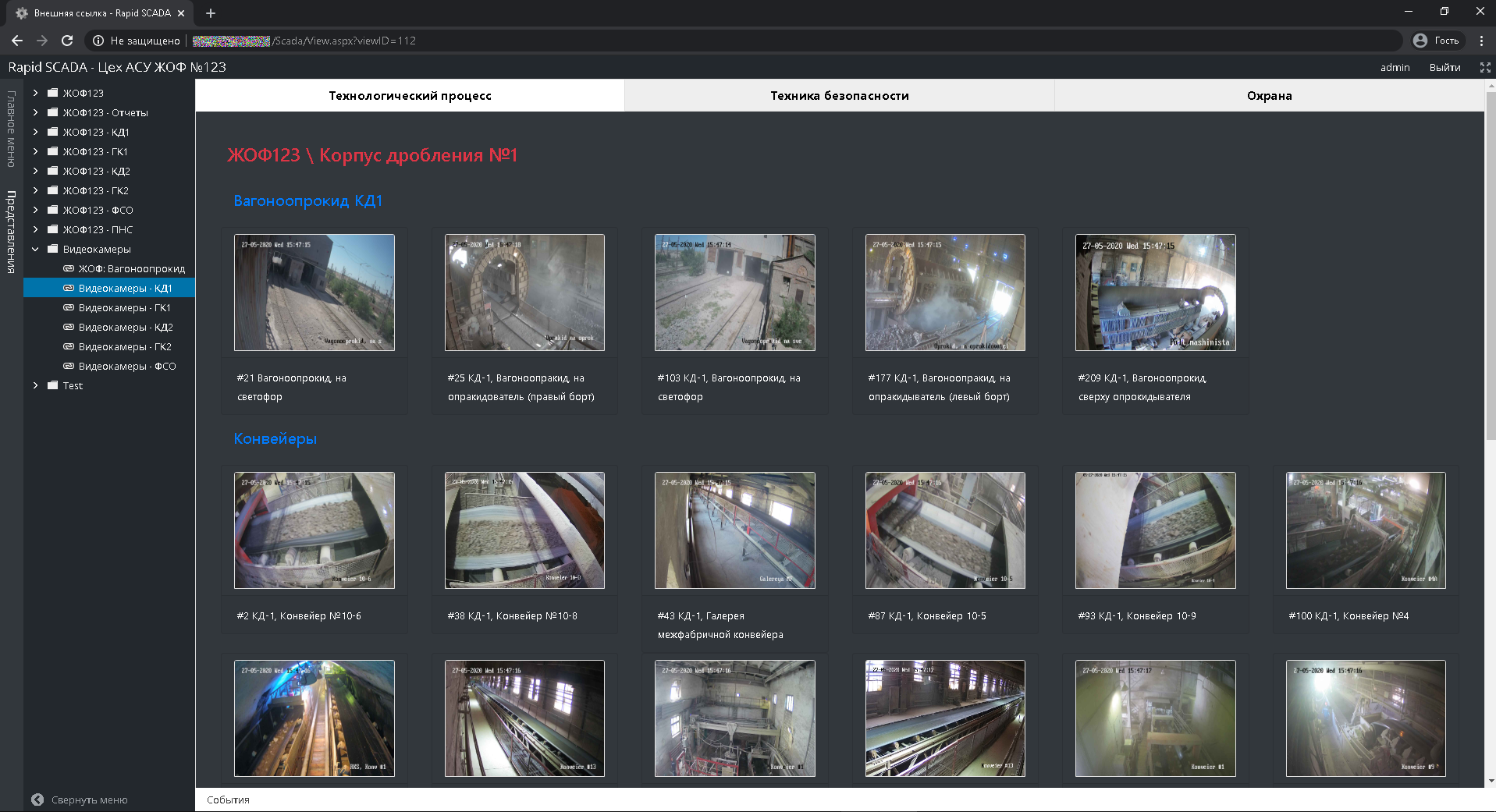Click folder icon of ЖОФ123 - КД1

click(x=53, y=132)
